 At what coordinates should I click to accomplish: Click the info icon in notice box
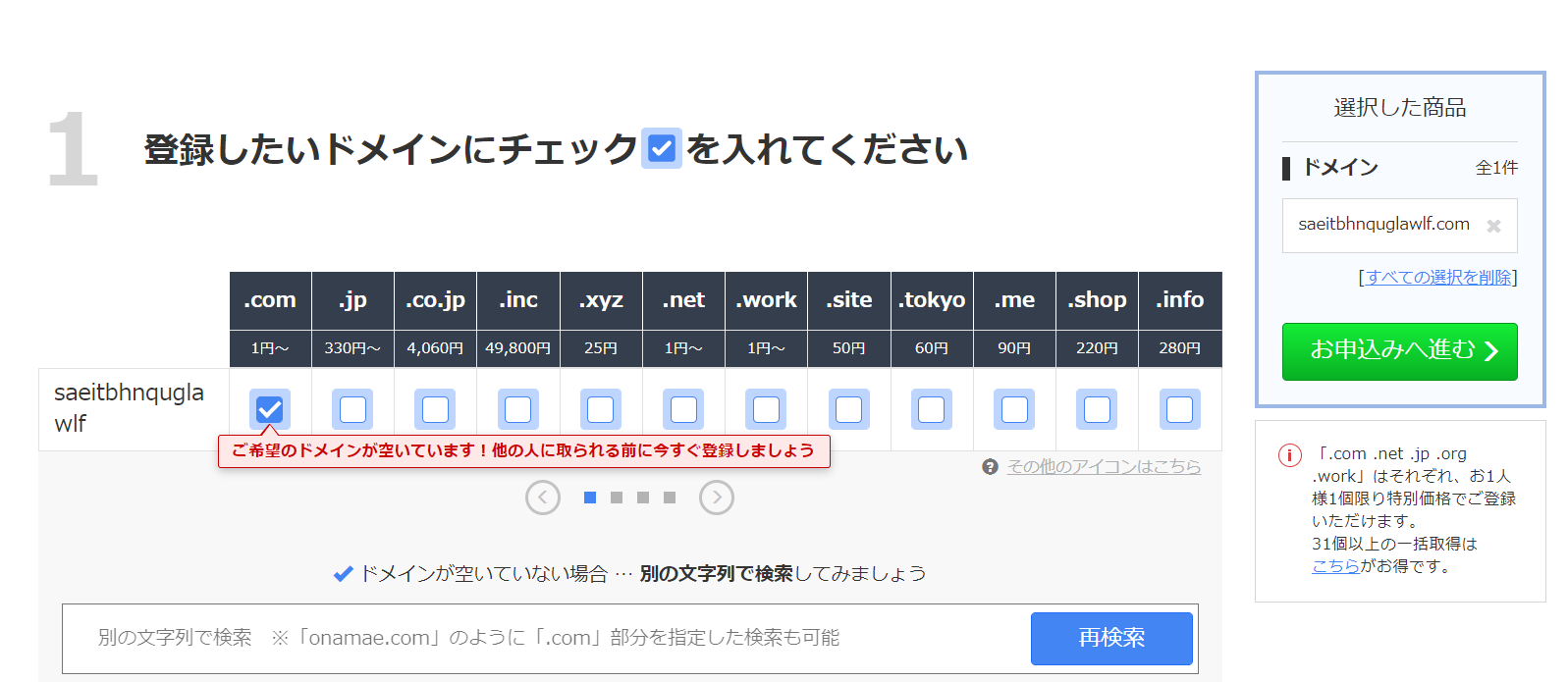(x=1289, y=455)
